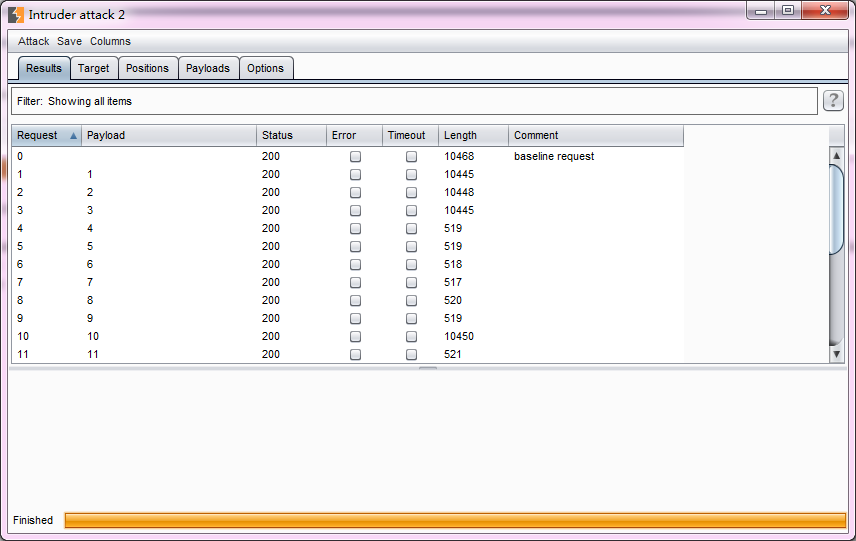The width and height of the screenshot is (856, 541).
Task: Click the scrollbar down arrow
Action: point(837,354)
